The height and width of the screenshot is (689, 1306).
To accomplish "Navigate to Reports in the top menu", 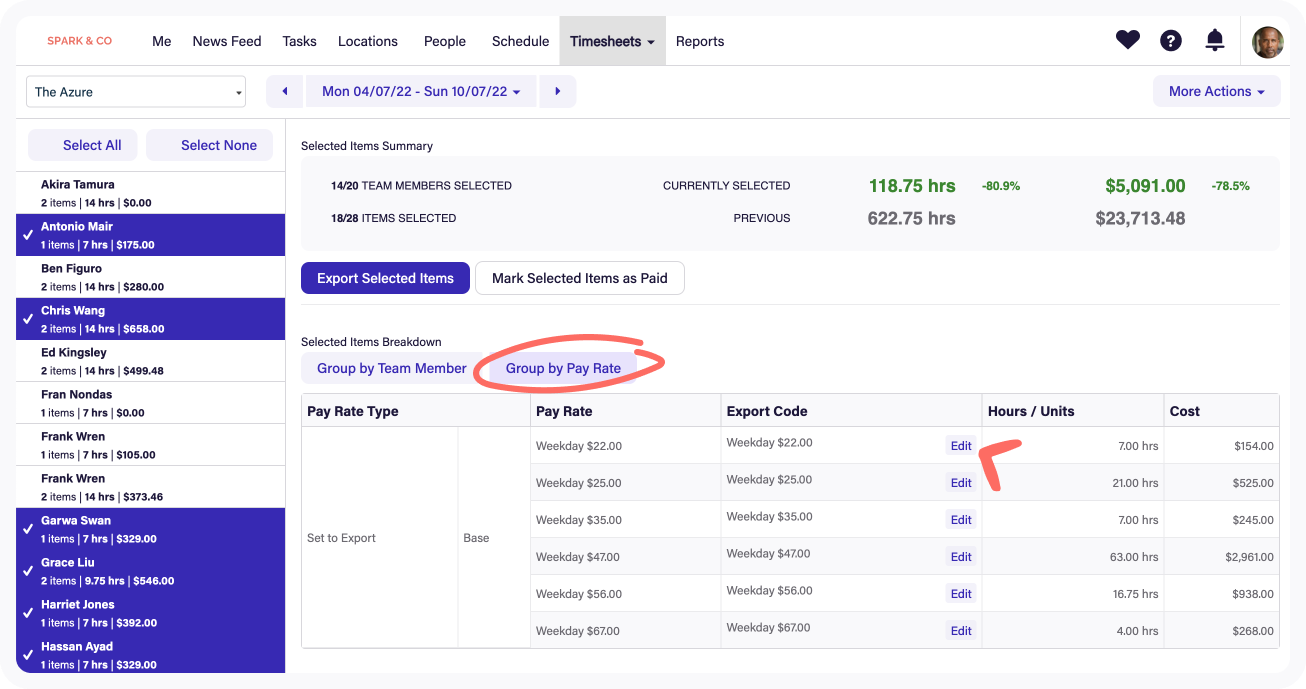I will [x=700, y=41].
